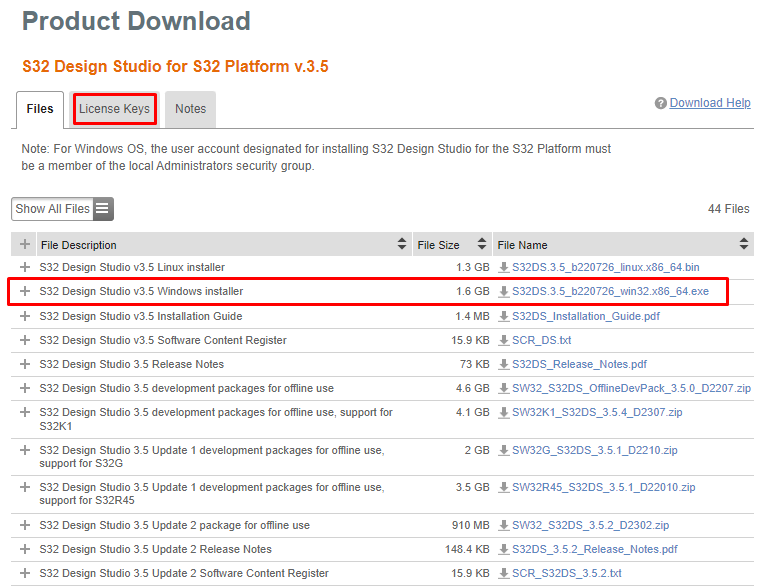Click download icon next to SCR_DS.txt
Screen dimensions: 783x587
point(504,340)
